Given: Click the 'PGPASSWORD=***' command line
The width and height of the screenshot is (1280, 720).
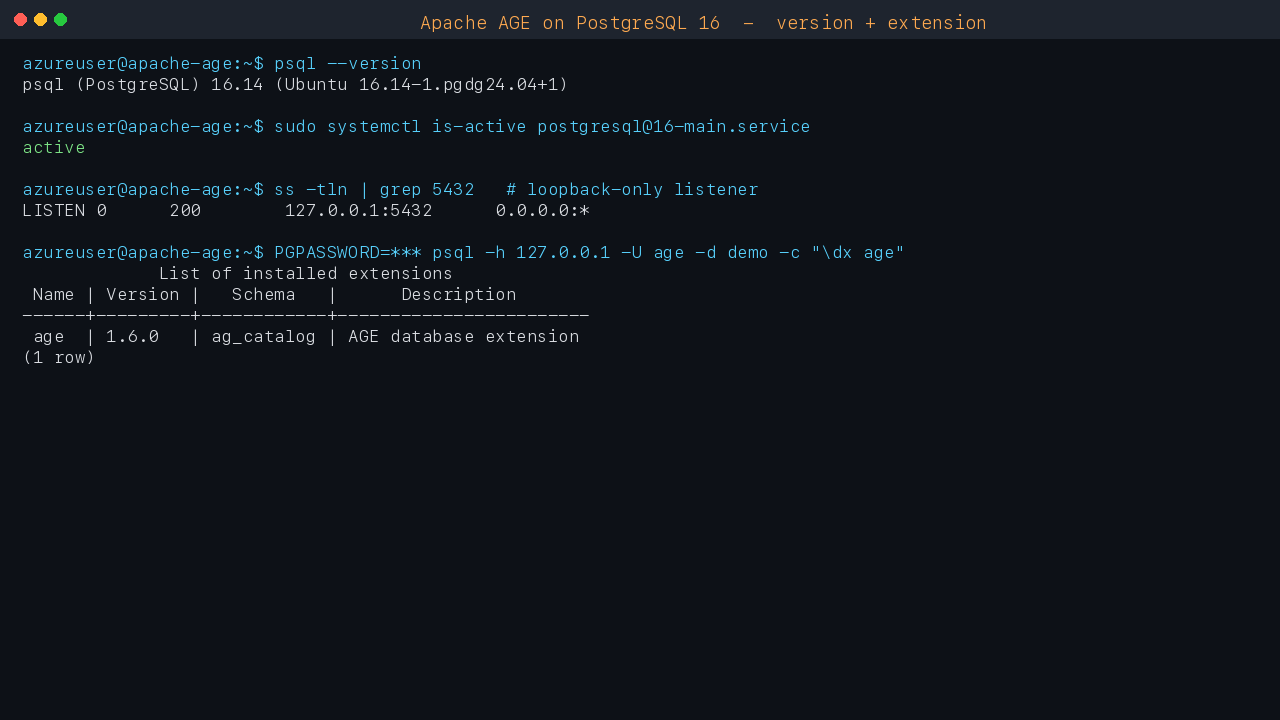Looking at the screenshot, I should [x=463, y=253].
